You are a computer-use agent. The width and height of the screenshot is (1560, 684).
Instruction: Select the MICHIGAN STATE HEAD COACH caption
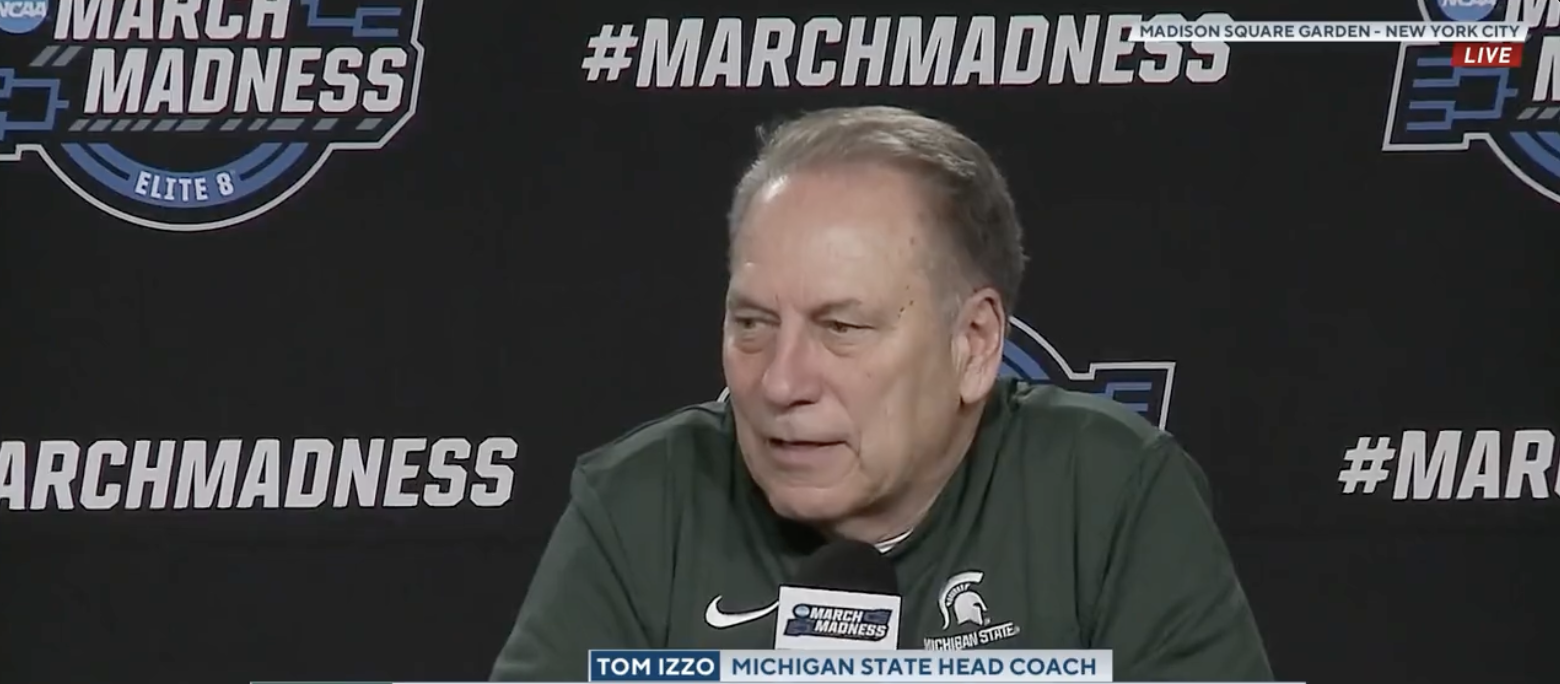tap(916, 666)
